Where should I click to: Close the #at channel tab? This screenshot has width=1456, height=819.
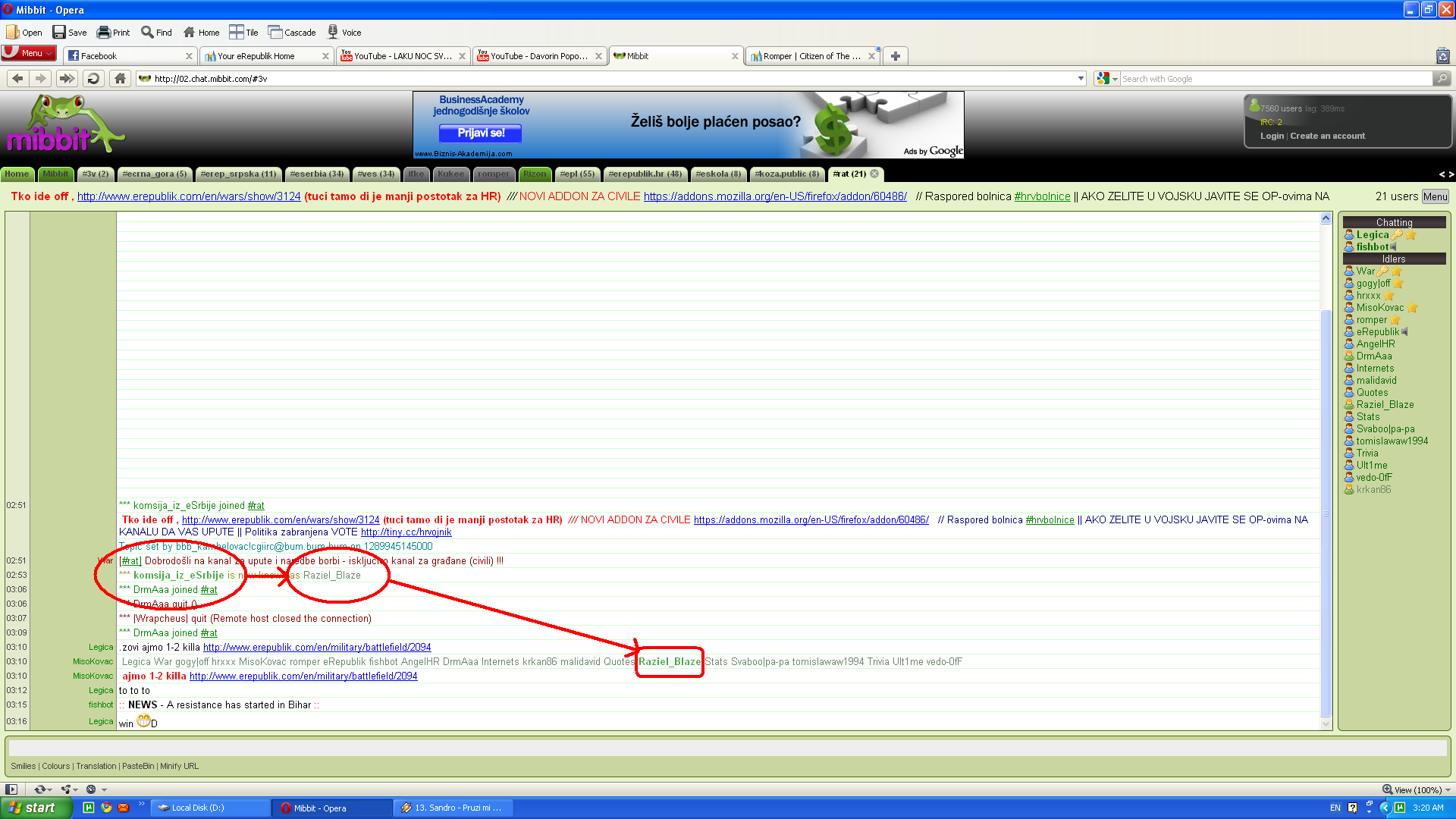point(874,174)
